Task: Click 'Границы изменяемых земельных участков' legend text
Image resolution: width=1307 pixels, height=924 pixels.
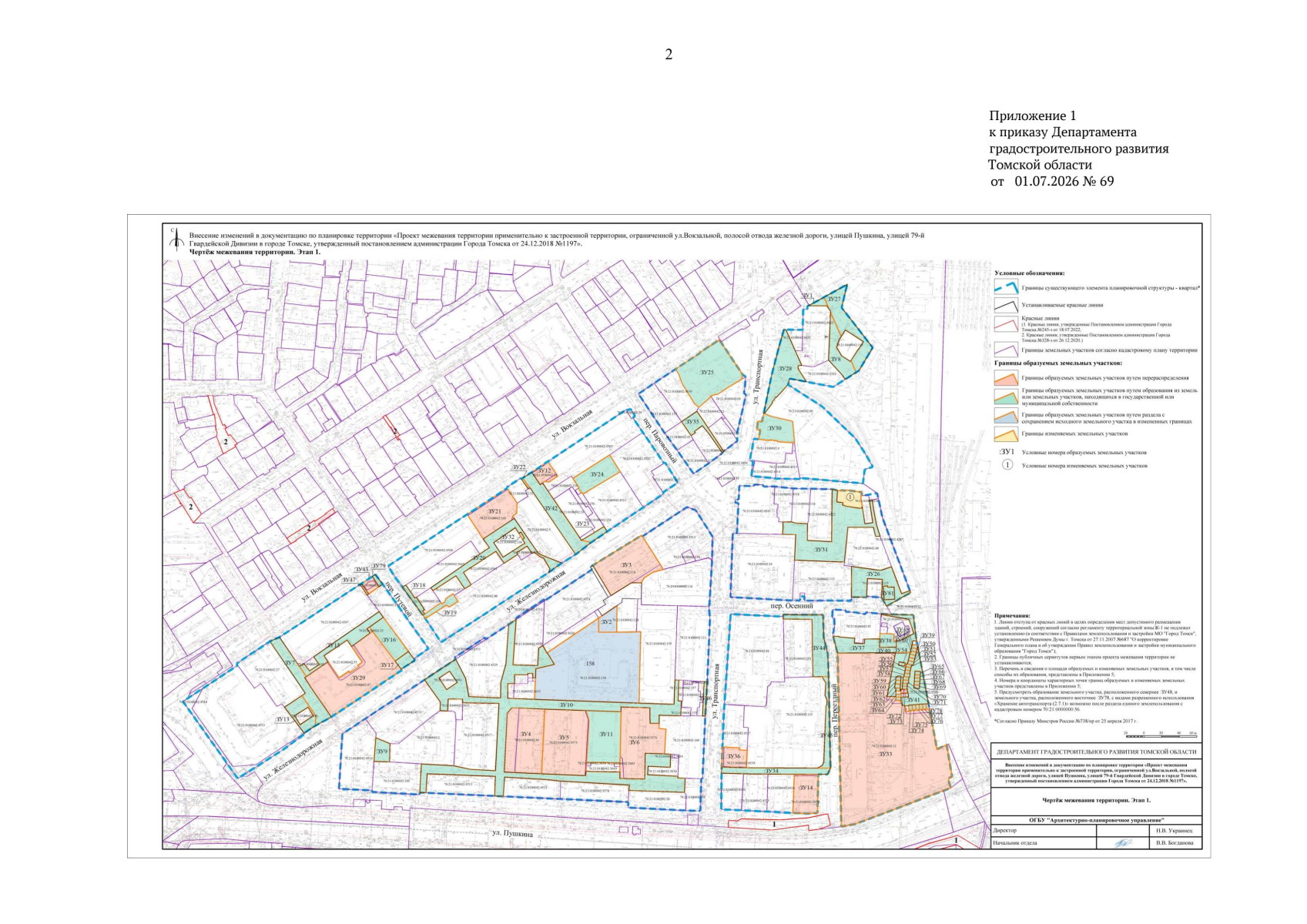Action: tap(1074, 434)
